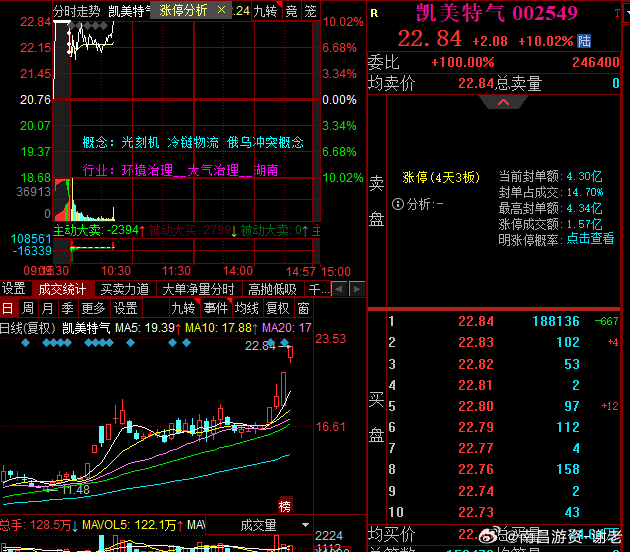Viewport: 630px width, 552px height.
Task: Click the bid volume 188136
Action: pyautogui.click(x=556, y=321)
